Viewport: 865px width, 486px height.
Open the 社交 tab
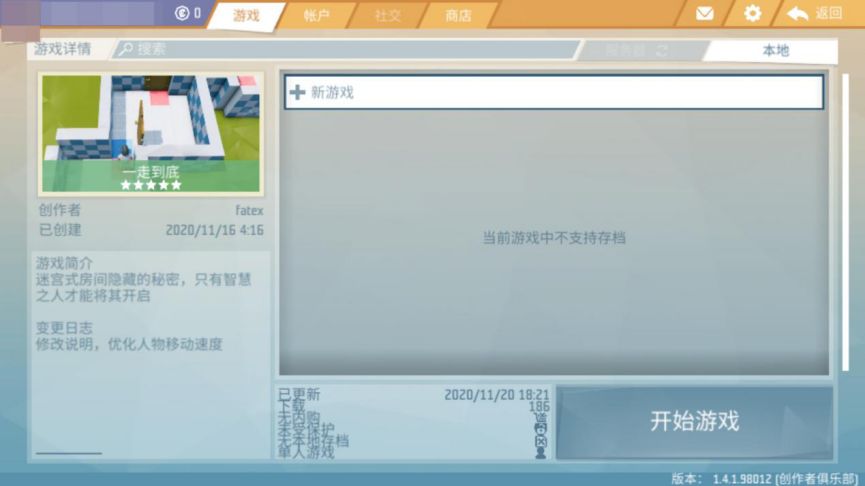tap(387, 15)
